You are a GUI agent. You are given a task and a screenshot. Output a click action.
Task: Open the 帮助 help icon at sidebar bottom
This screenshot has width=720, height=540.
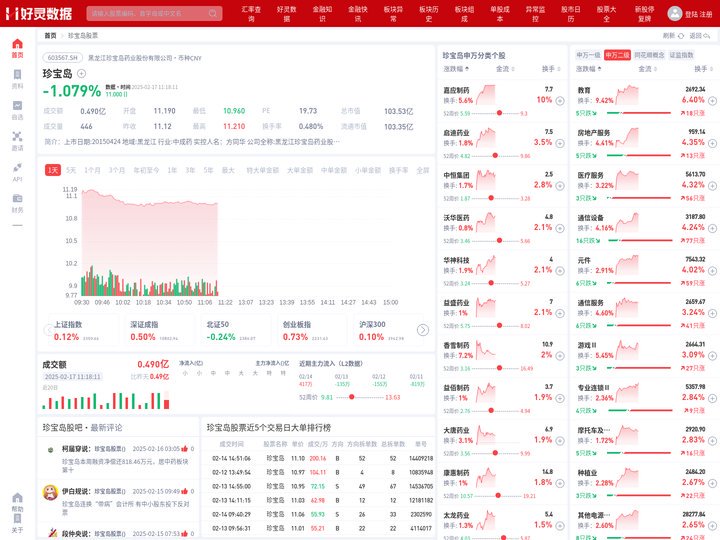(17, 498)
